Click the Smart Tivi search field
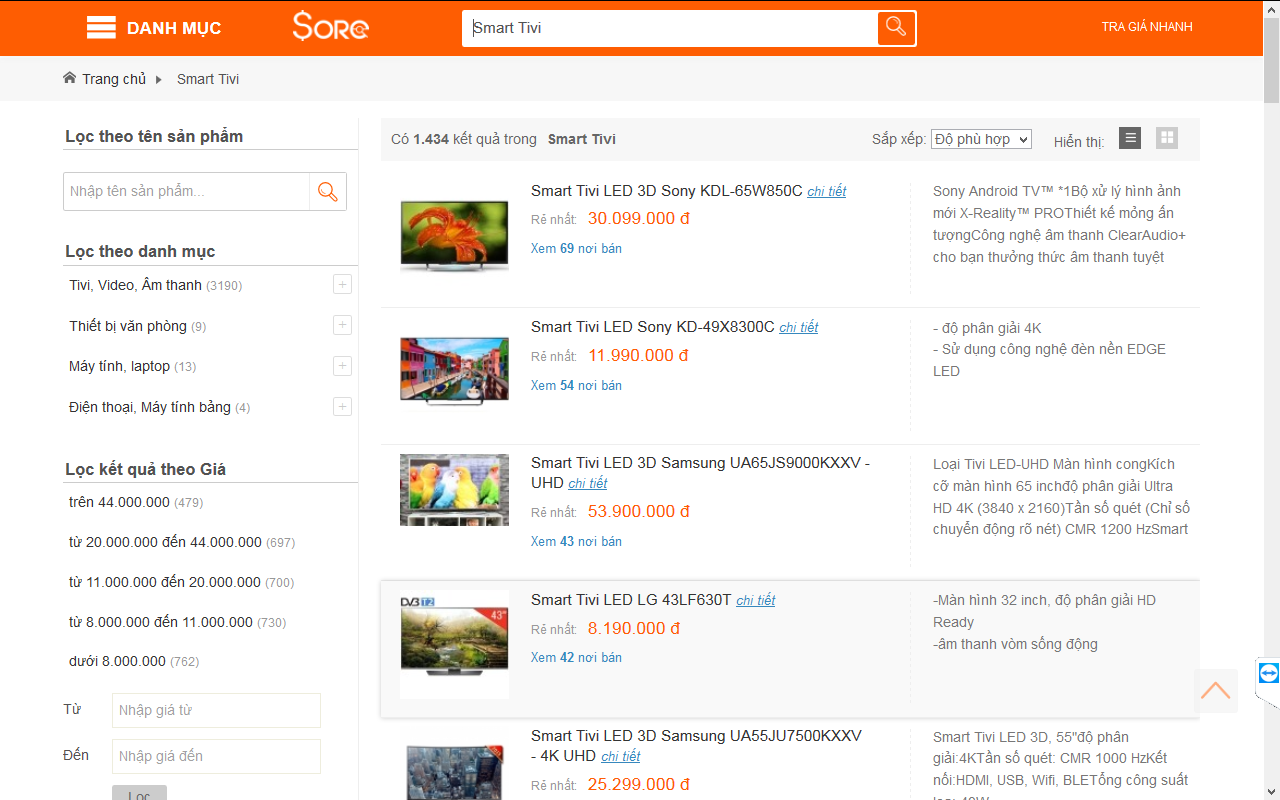Viewport: 1280px width, 800px height. pos(670,28)
